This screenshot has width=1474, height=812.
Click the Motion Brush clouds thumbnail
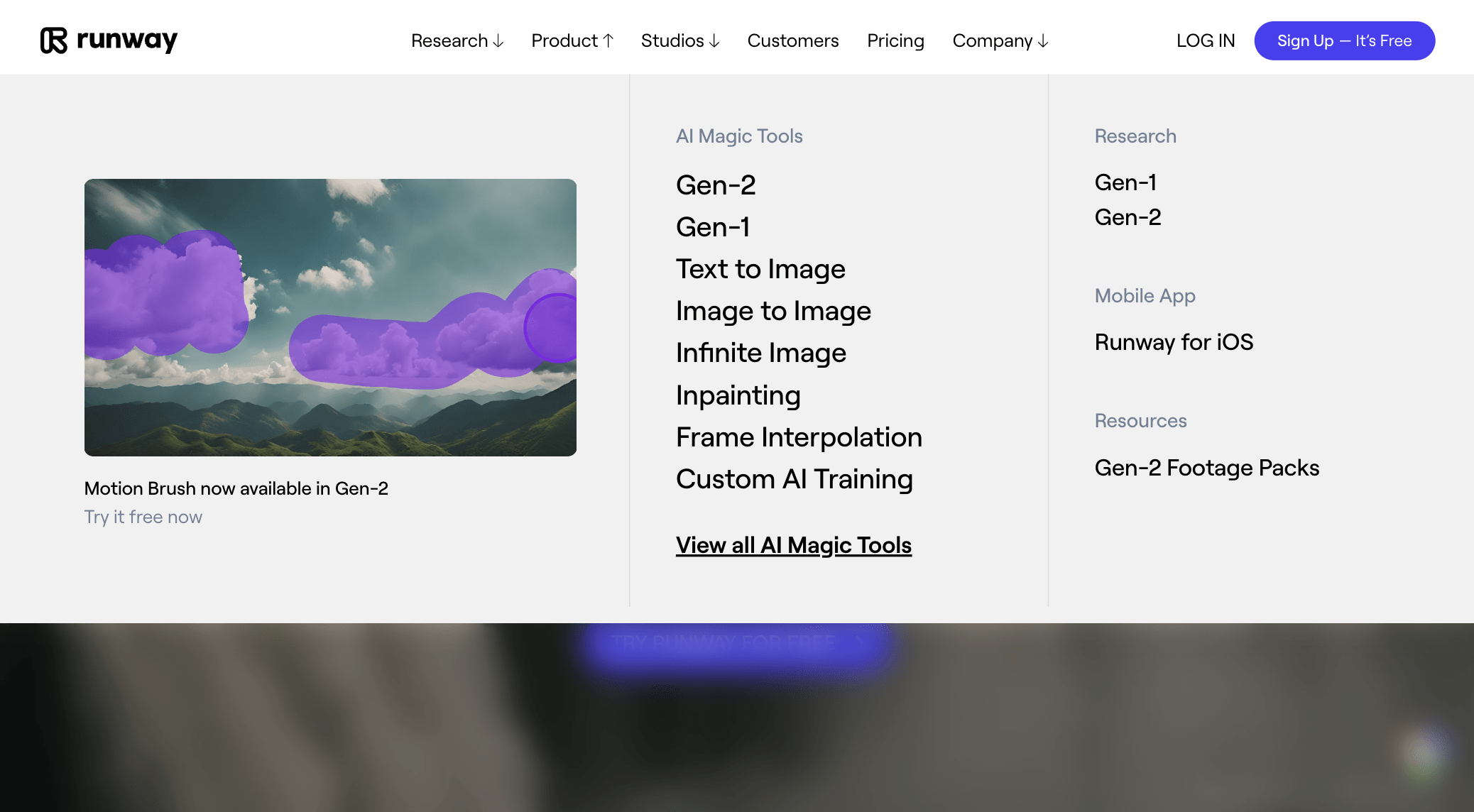(x=330, y=317)
